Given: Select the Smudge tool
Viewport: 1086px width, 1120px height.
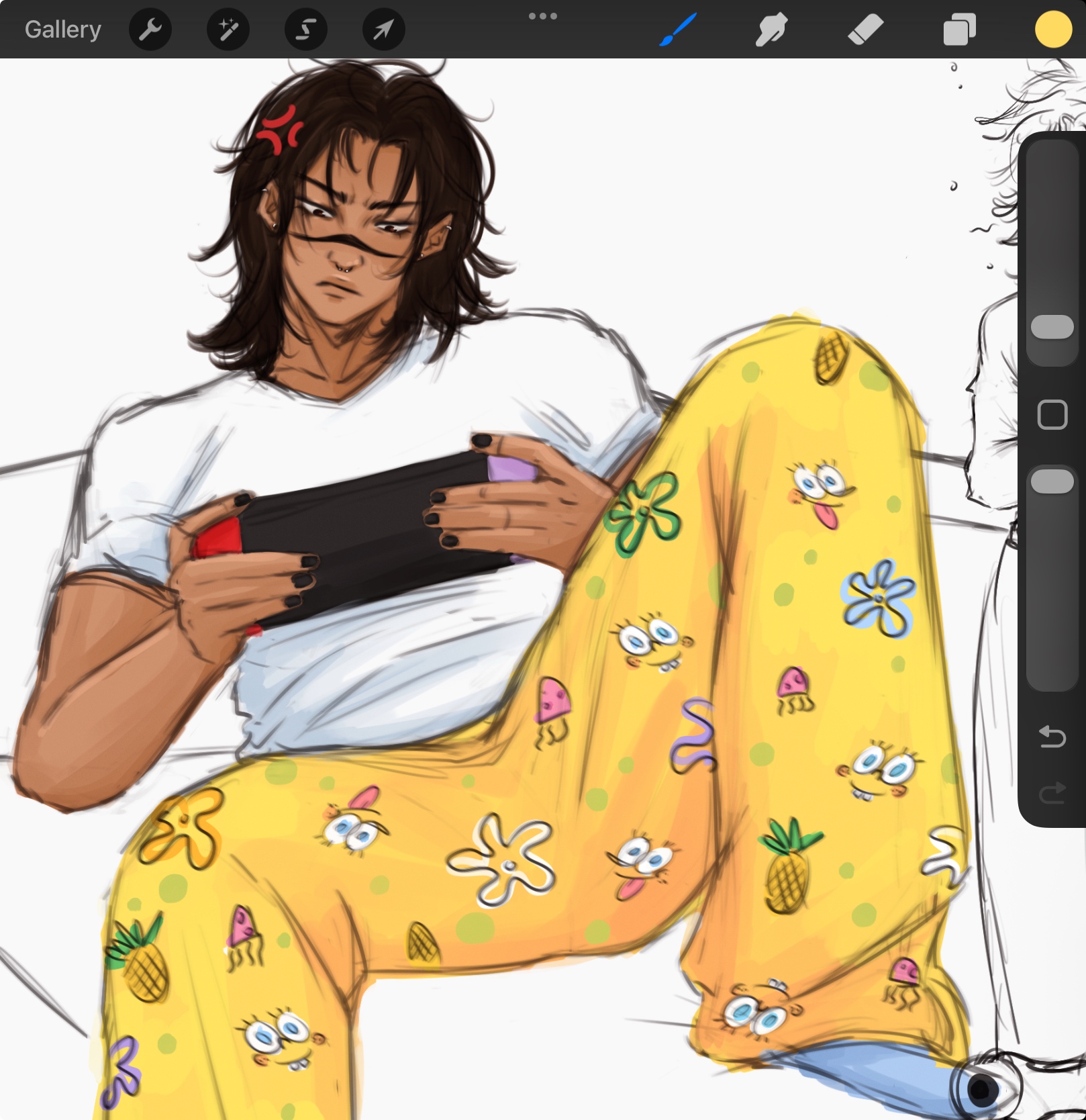Looking at the screenshot, I should pos(771,30).
